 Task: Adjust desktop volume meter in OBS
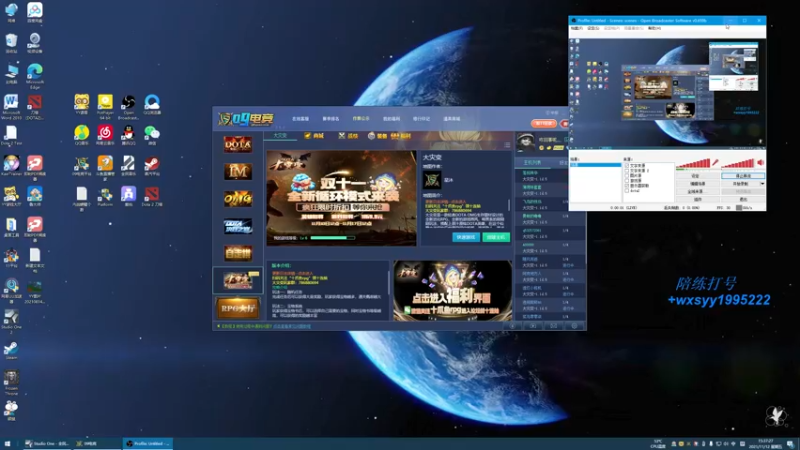[x=738, y=163]
